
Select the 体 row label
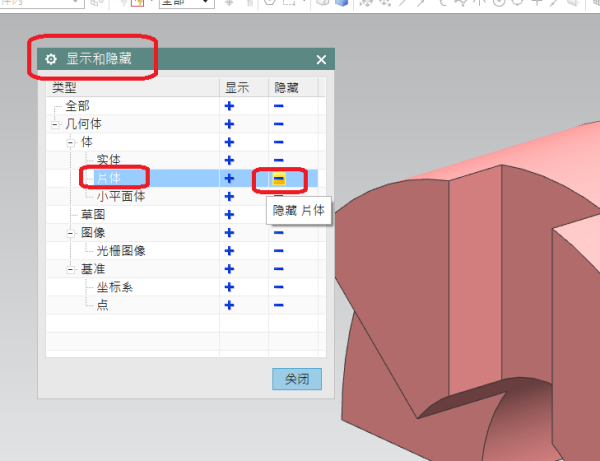point(87,142)
